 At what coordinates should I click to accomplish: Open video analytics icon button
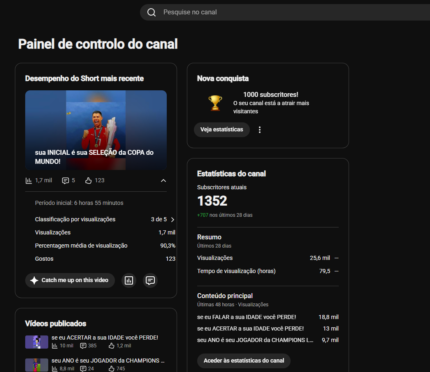point(129,280)
